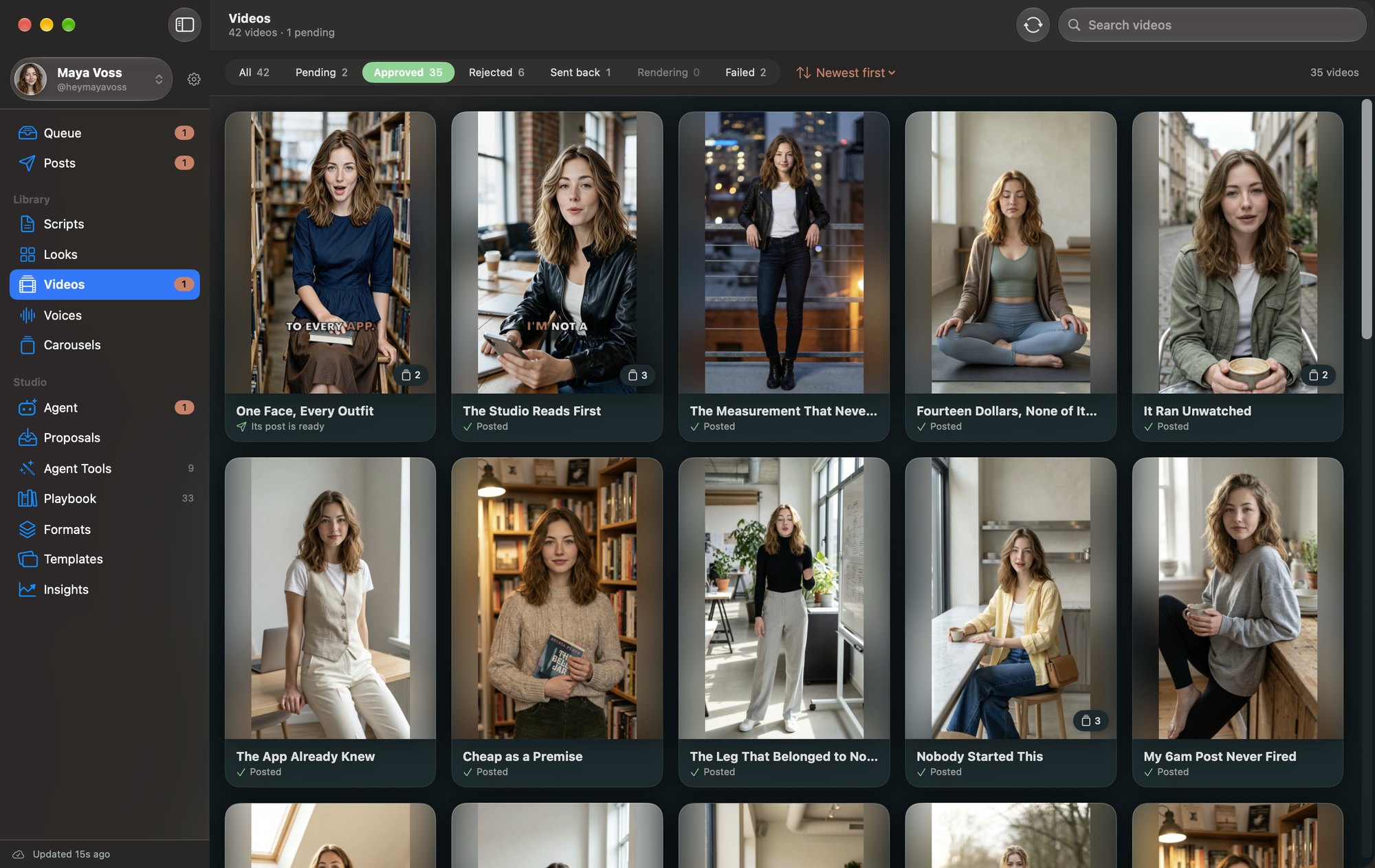
Task: Click the Templates folder icon
Action: point(27,559)
